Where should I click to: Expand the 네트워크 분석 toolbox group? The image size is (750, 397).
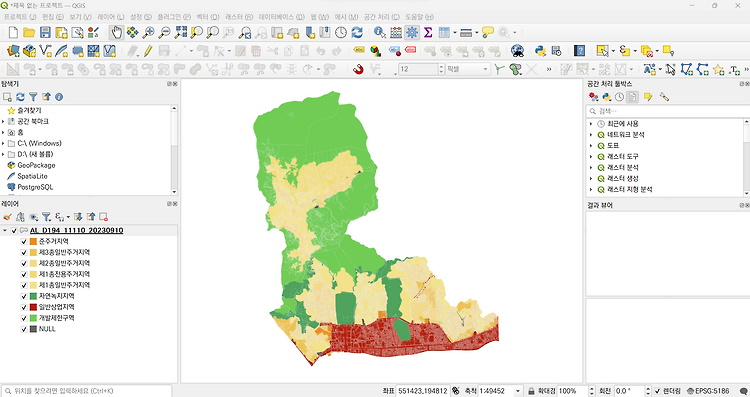[x=591, y=135]
